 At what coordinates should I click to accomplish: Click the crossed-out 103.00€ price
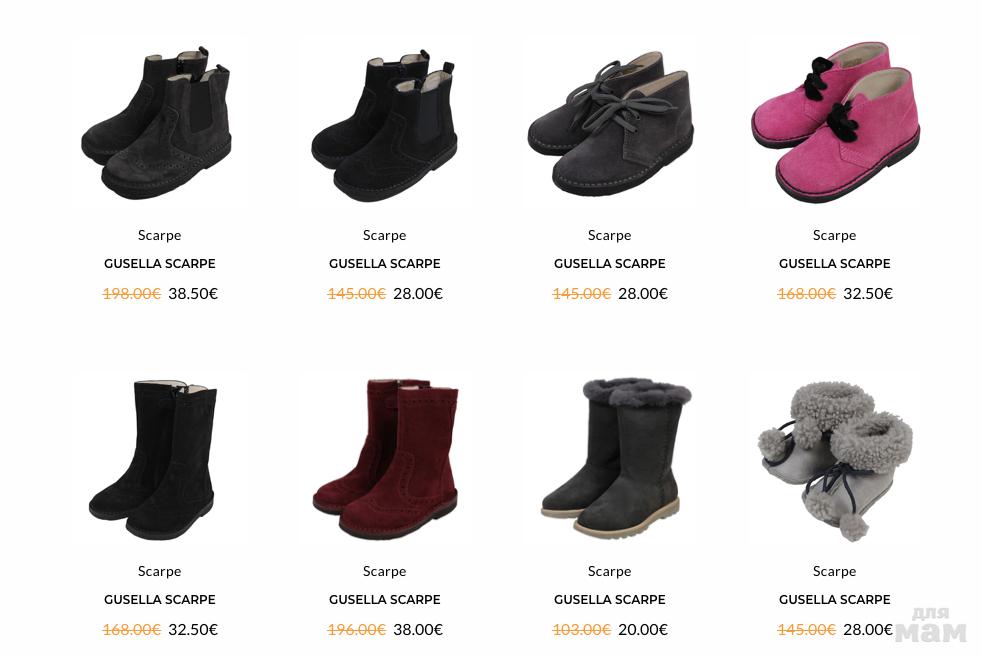[581, 629]
